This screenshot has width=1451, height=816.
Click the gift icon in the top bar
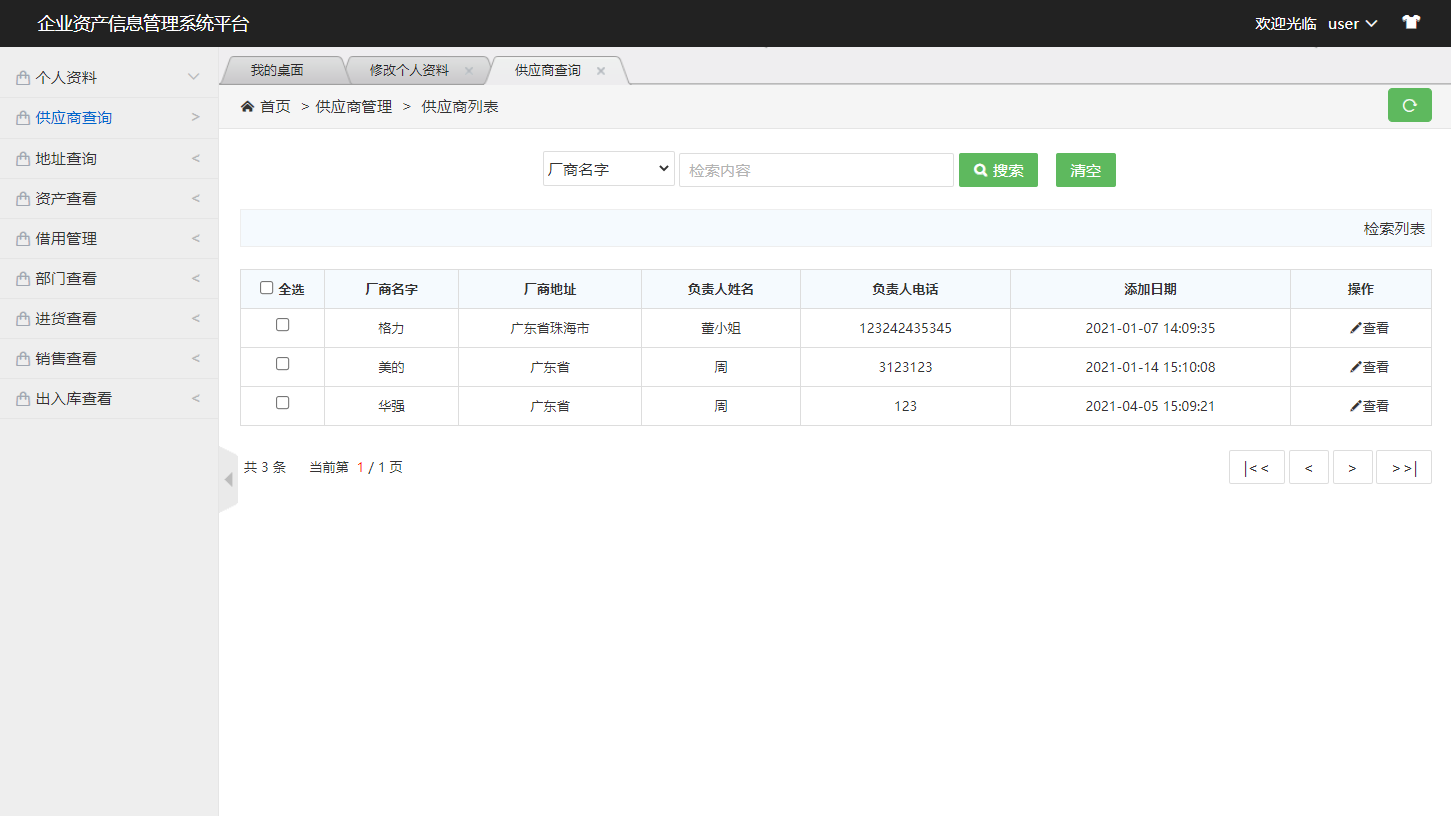point(1410,22)
